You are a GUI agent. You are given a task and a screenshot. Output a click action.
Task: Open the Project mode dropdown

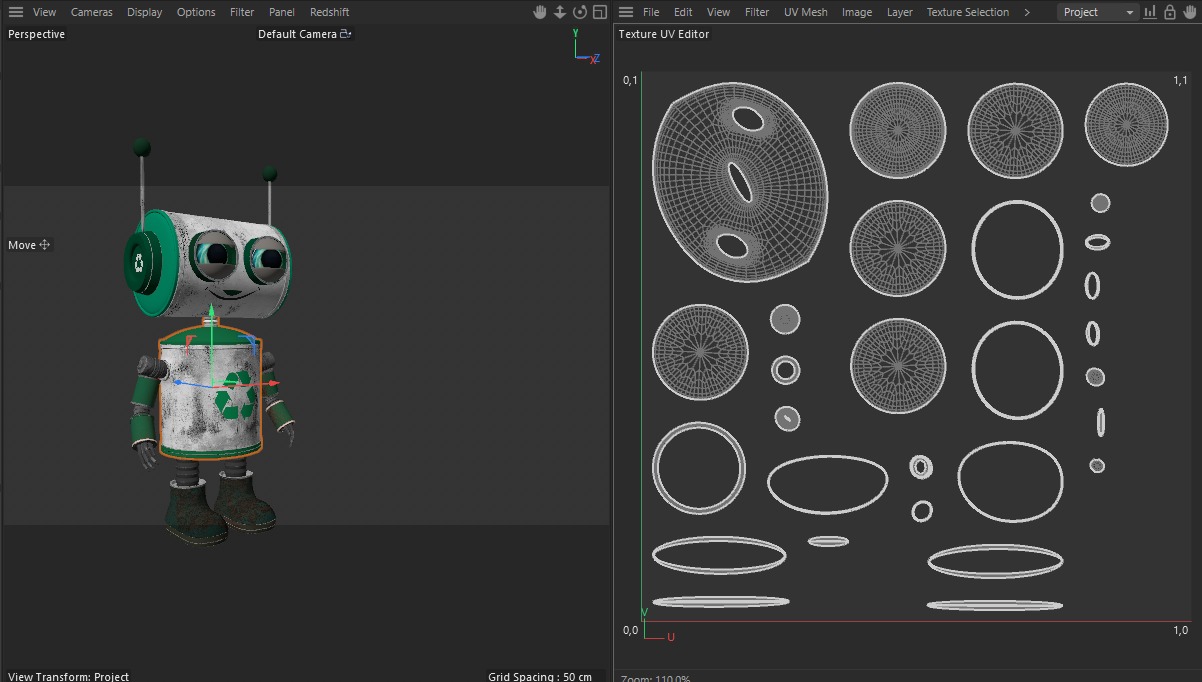(x=1098, y=12)
